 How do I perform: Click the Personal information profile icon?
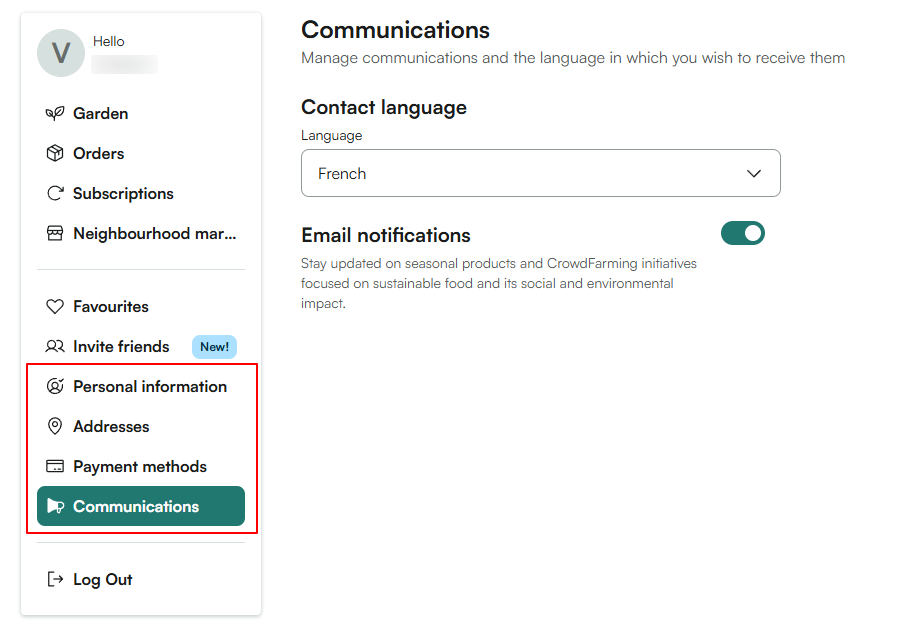(55, 387)
